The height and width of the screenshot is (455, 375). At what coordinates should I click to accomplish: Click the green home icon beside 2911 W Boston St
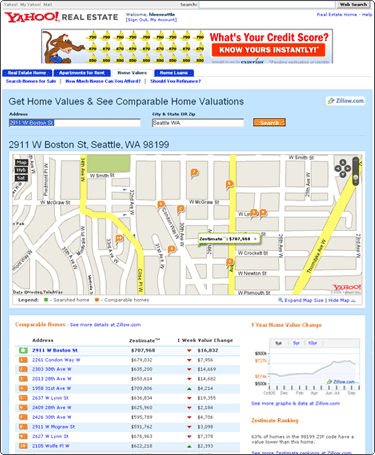23,350
